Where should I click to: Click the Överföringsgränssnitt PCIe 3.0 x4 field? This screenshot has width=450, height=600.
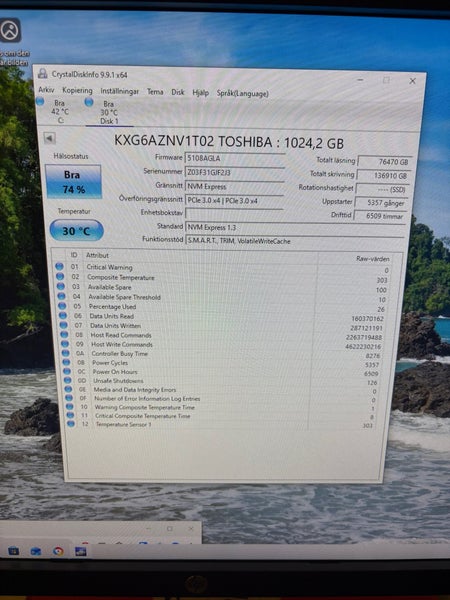point(235,200)
